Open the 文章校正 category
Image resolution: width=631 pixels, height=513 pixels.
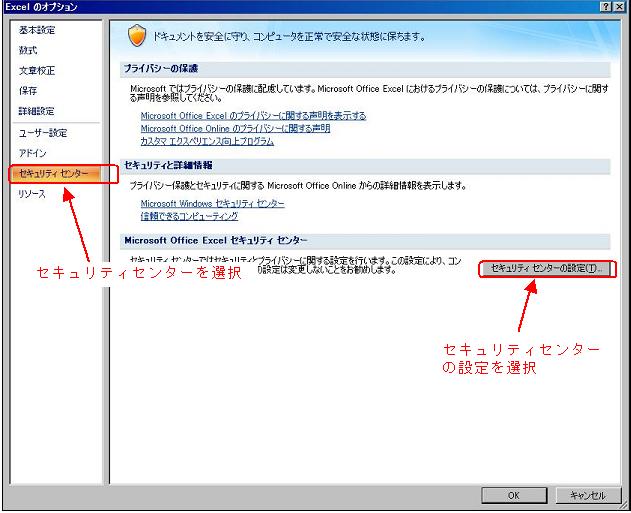click(x=37, y=70)
